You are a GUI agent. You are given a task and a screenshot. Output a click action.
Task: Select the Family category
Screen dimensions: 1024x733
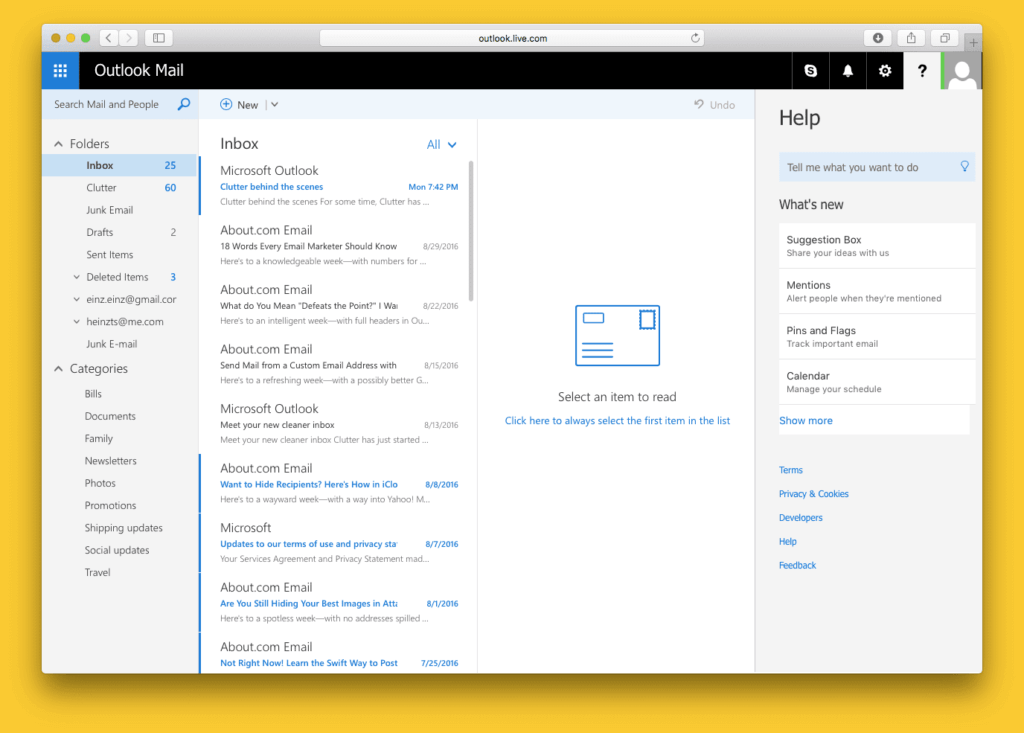pyautogui.click(x=99, y=438)
